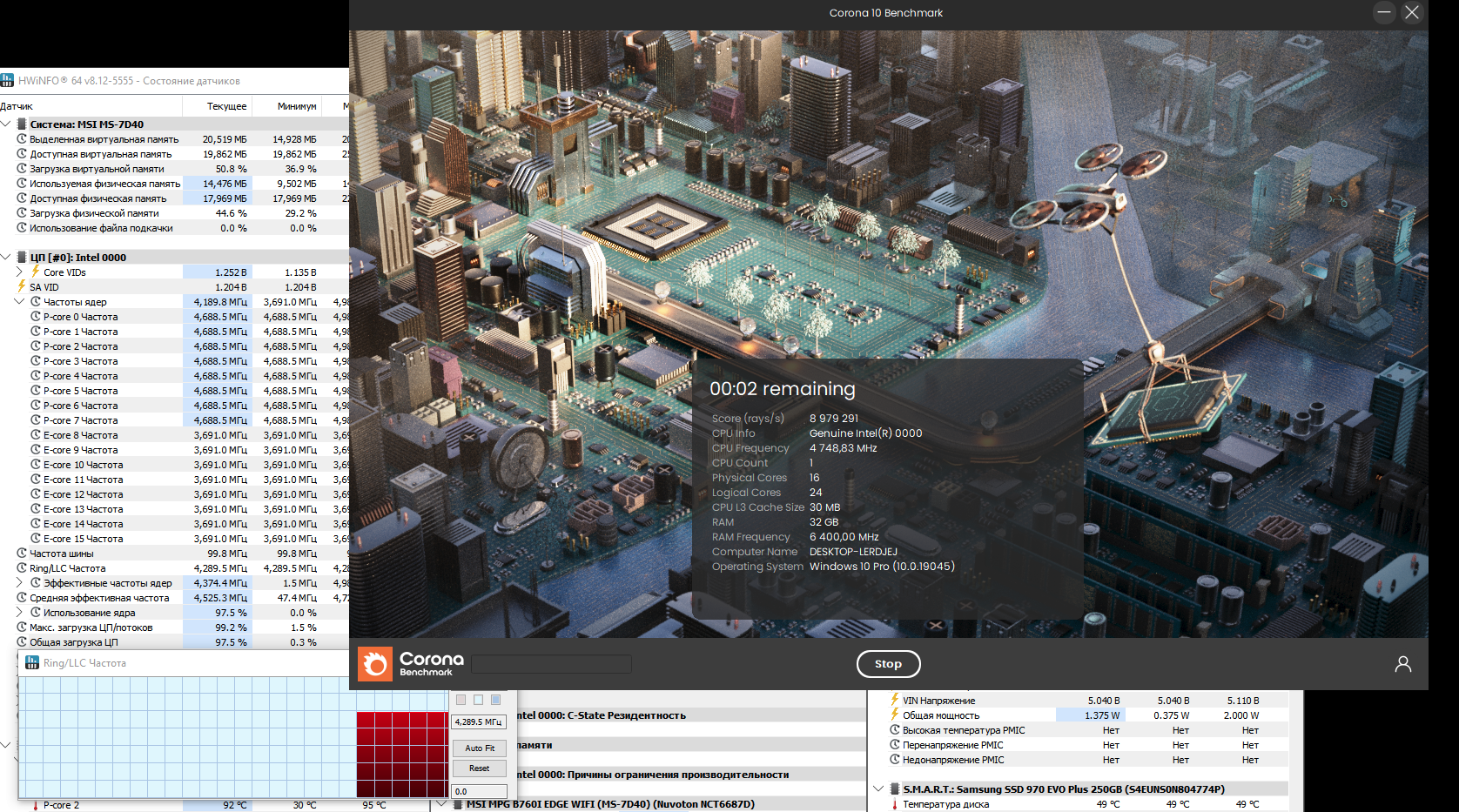The height and width of the screenshot is (812, 1459).
Task: Click the clock icon beside Выделенная виртуальная память
Action: coord(22,138)
